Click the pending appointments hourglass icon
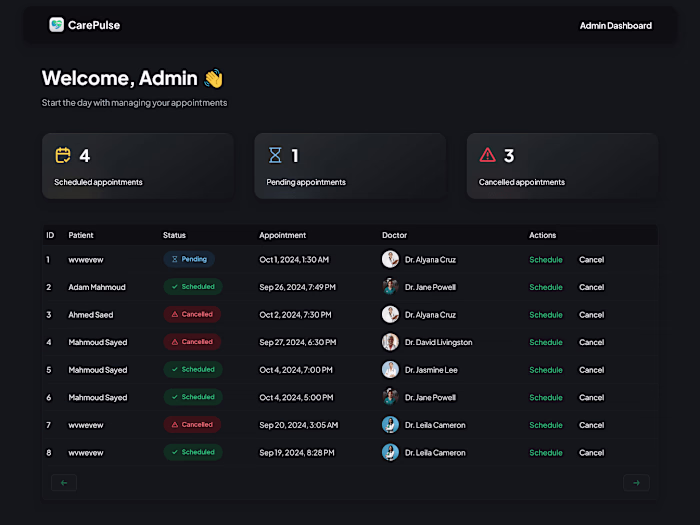The height and width of the screenshot is (525, 700). [x=275, y=155]
